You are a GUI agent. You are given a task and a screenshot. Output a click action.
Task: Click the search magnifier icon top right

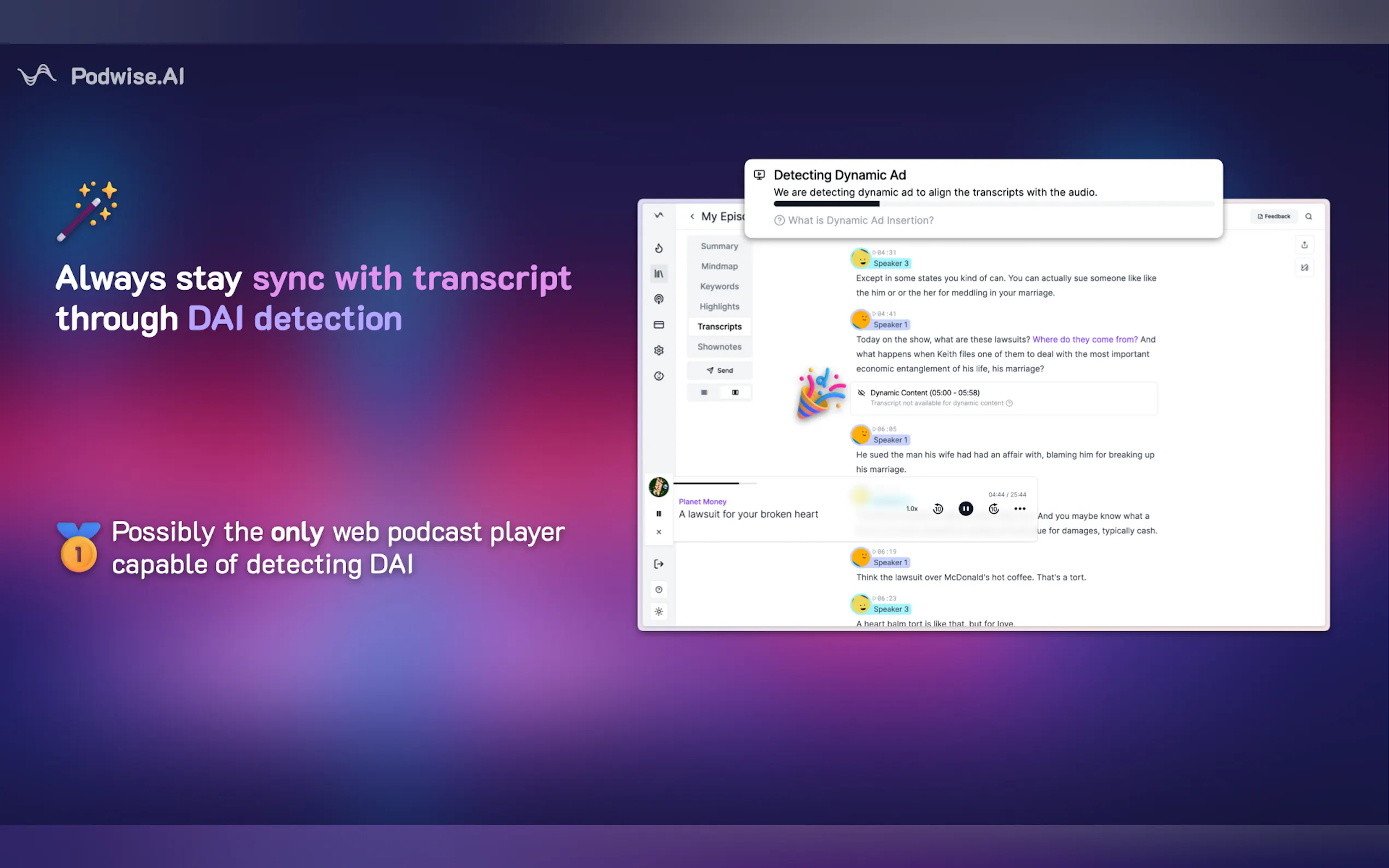click(x=1309, y=216)
